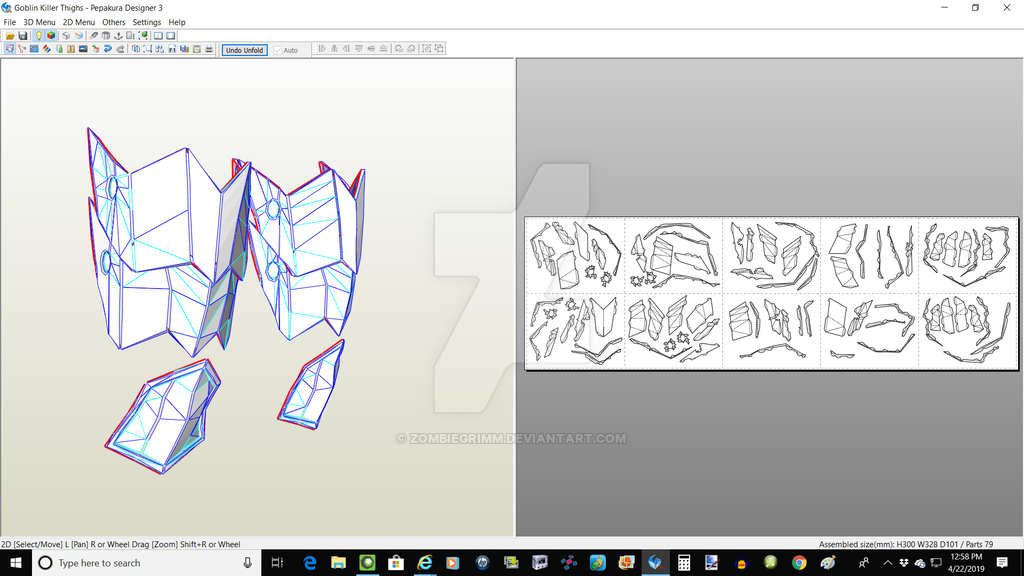Click the anchor icon in top toolbar
Image resolution: width=1024 pixels, height=576 pixels.
point(118,36)
